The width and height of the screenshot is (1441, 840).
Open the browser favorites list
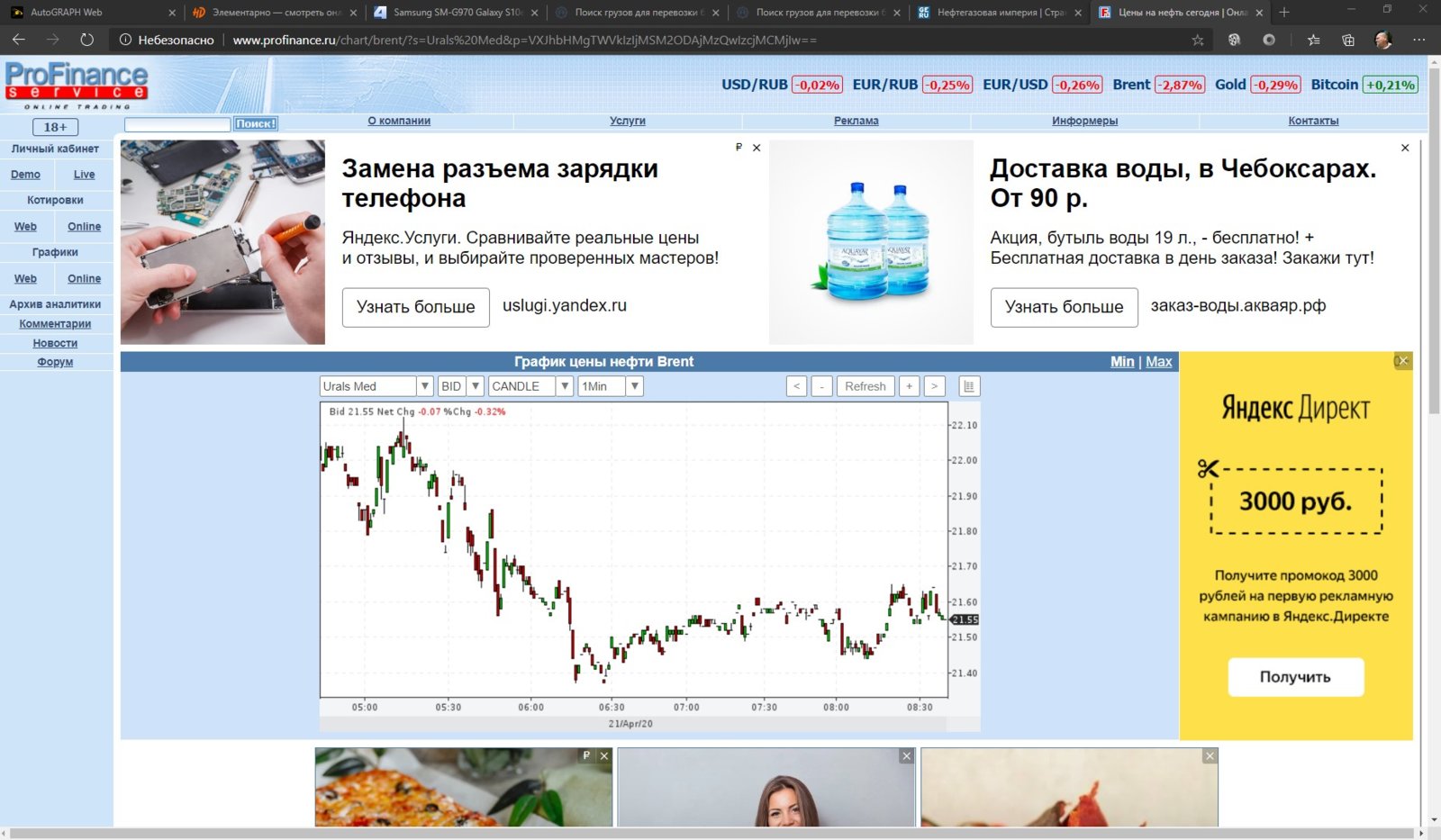1313,40
